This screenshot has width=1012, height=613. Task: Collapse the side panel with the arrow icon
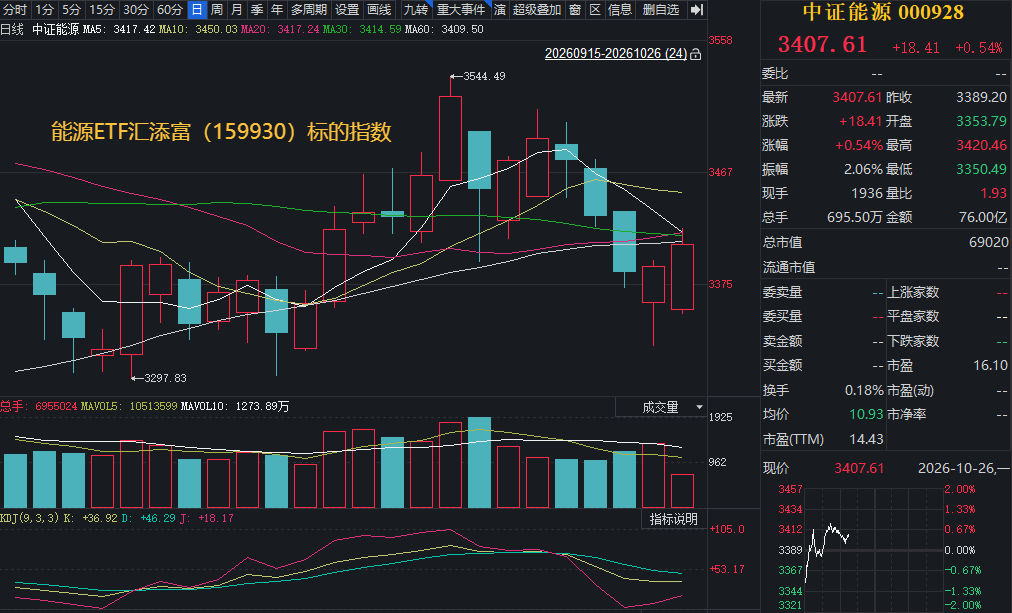pos(696,10)
